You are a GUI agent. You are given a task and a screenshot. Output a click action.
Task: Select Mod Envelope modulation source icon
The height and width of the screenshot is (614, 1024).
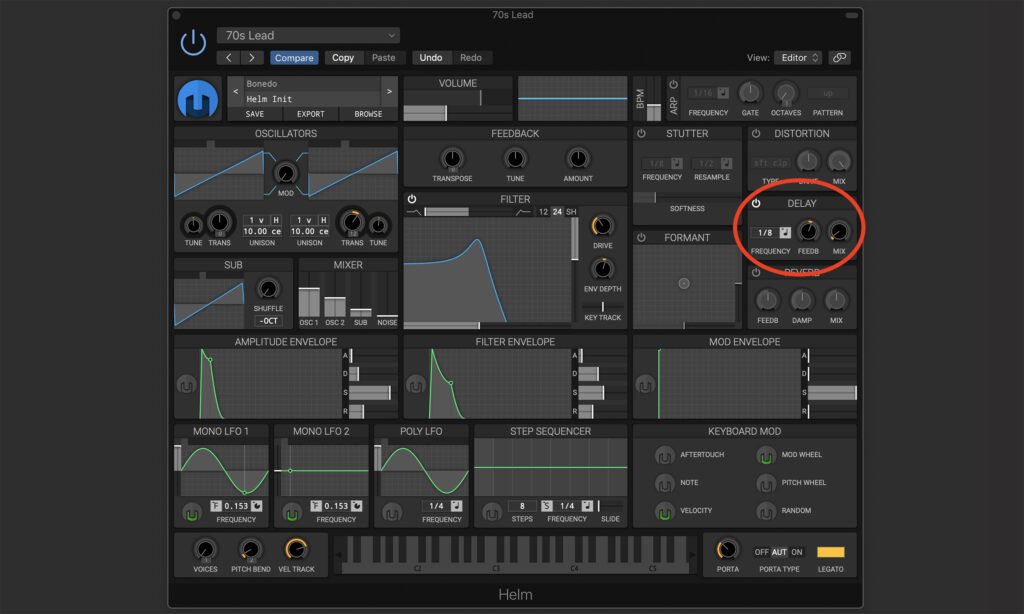point(645,385)
